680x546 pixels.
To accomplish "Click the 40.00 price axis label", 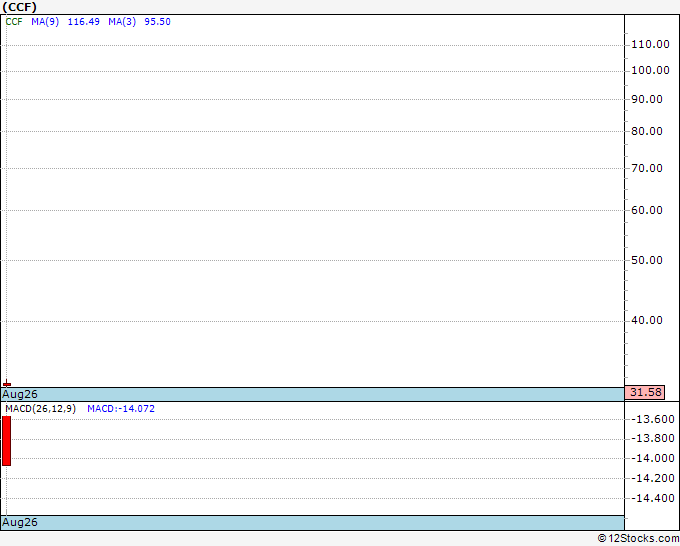I will 647,320.
